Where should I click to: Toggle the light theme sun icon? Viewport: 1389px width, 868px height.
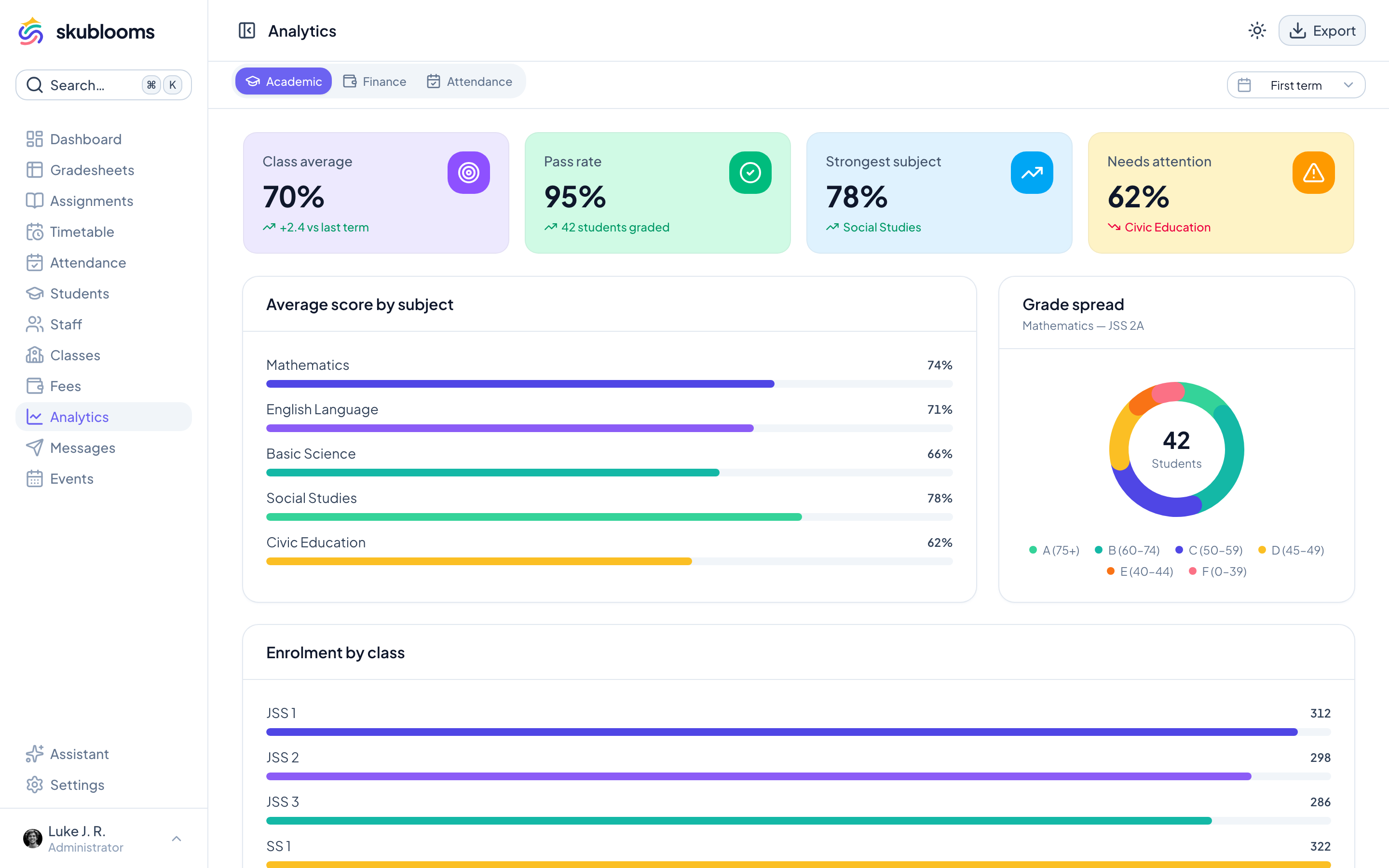pyautogui.click(x=1257, y=30)
